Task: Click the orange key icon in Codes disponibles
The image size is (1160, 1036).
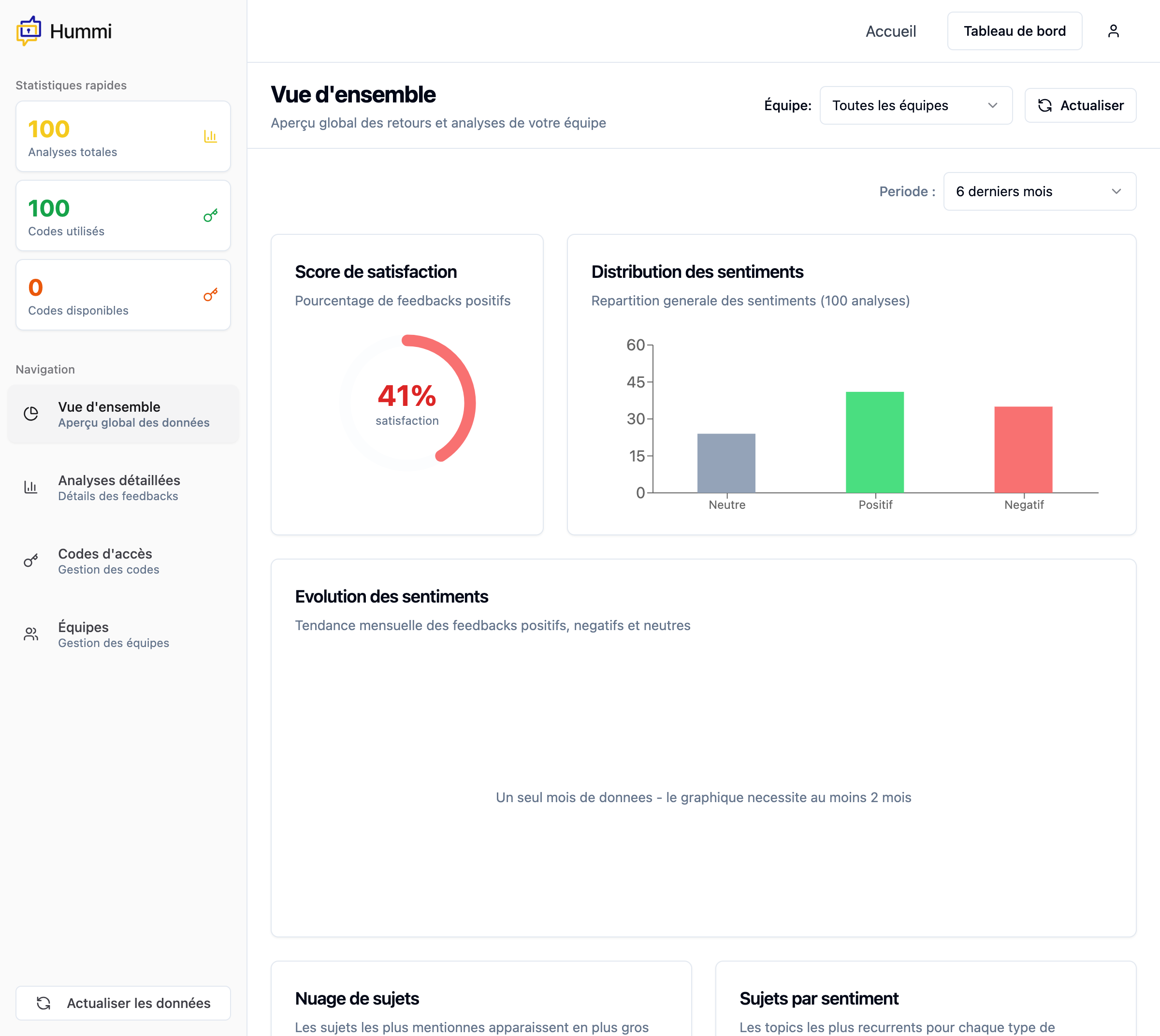Action: point(210,295)
